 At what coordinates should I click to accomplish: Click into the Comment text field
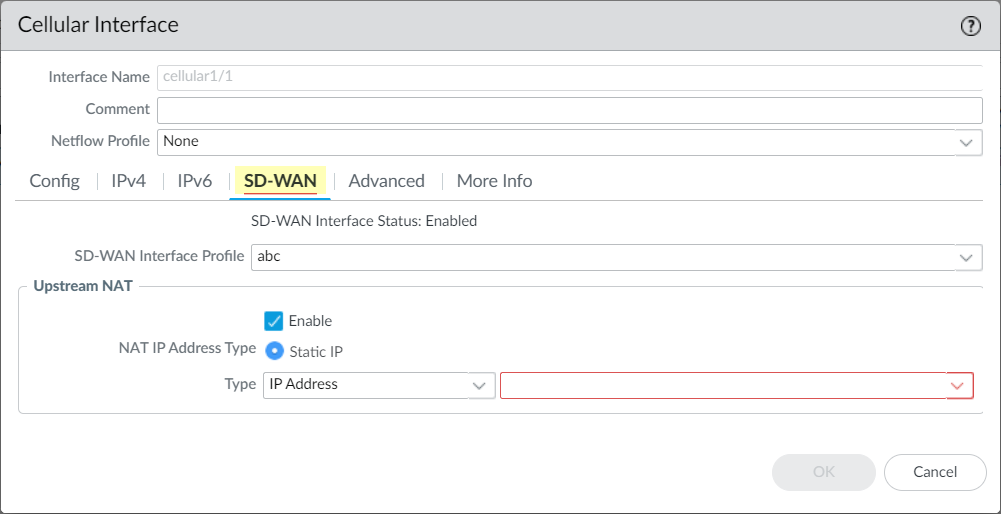(x=570, y=109)
